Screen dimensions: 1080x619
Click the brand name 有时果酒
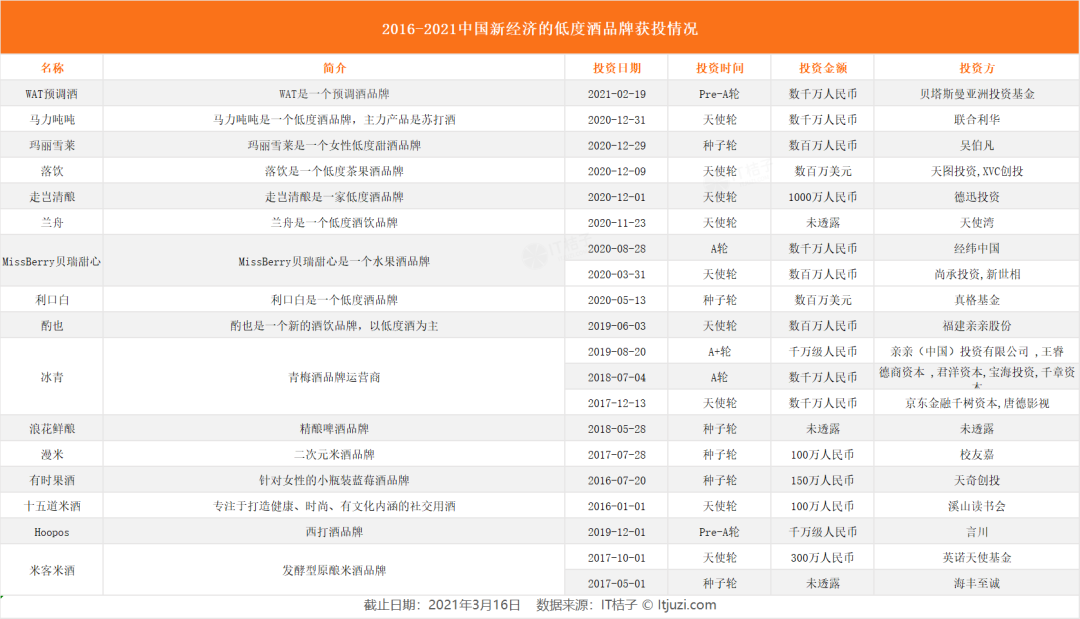click(x=52, y=481)
